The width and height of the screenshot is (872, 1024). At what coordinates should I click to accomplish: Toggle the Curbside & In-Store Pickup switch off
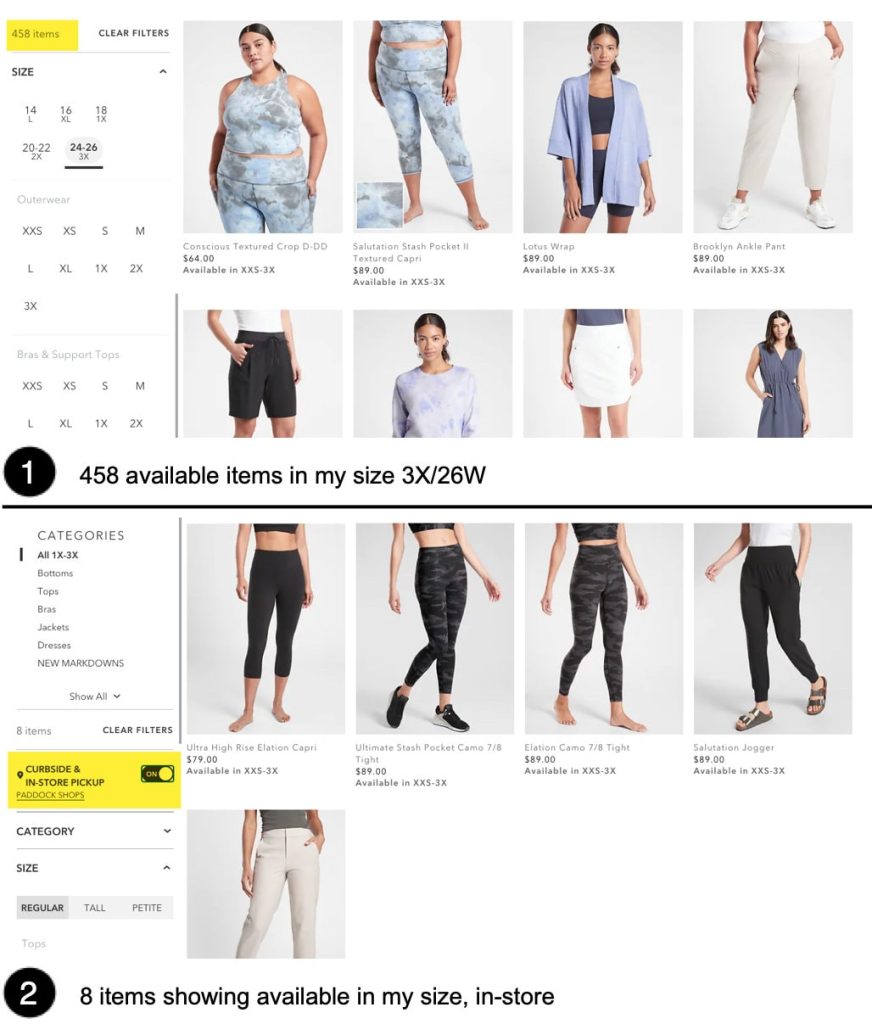[x=157, y=774]
